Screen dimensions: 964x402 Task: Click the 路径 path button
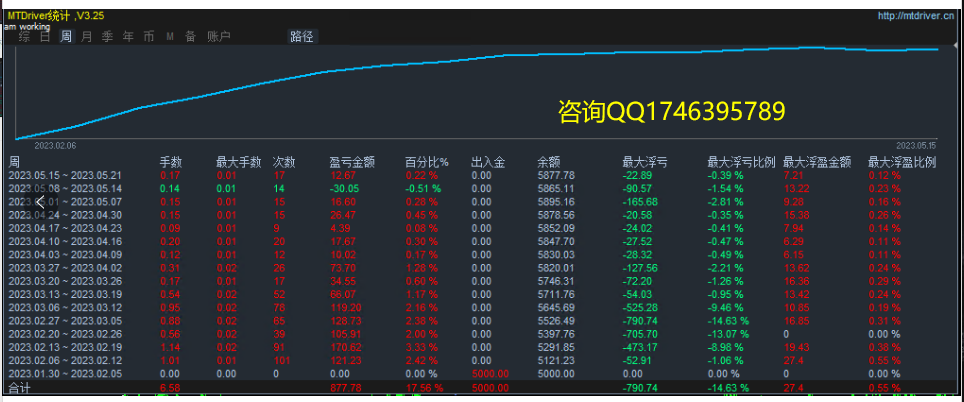[x=301, y=37]
